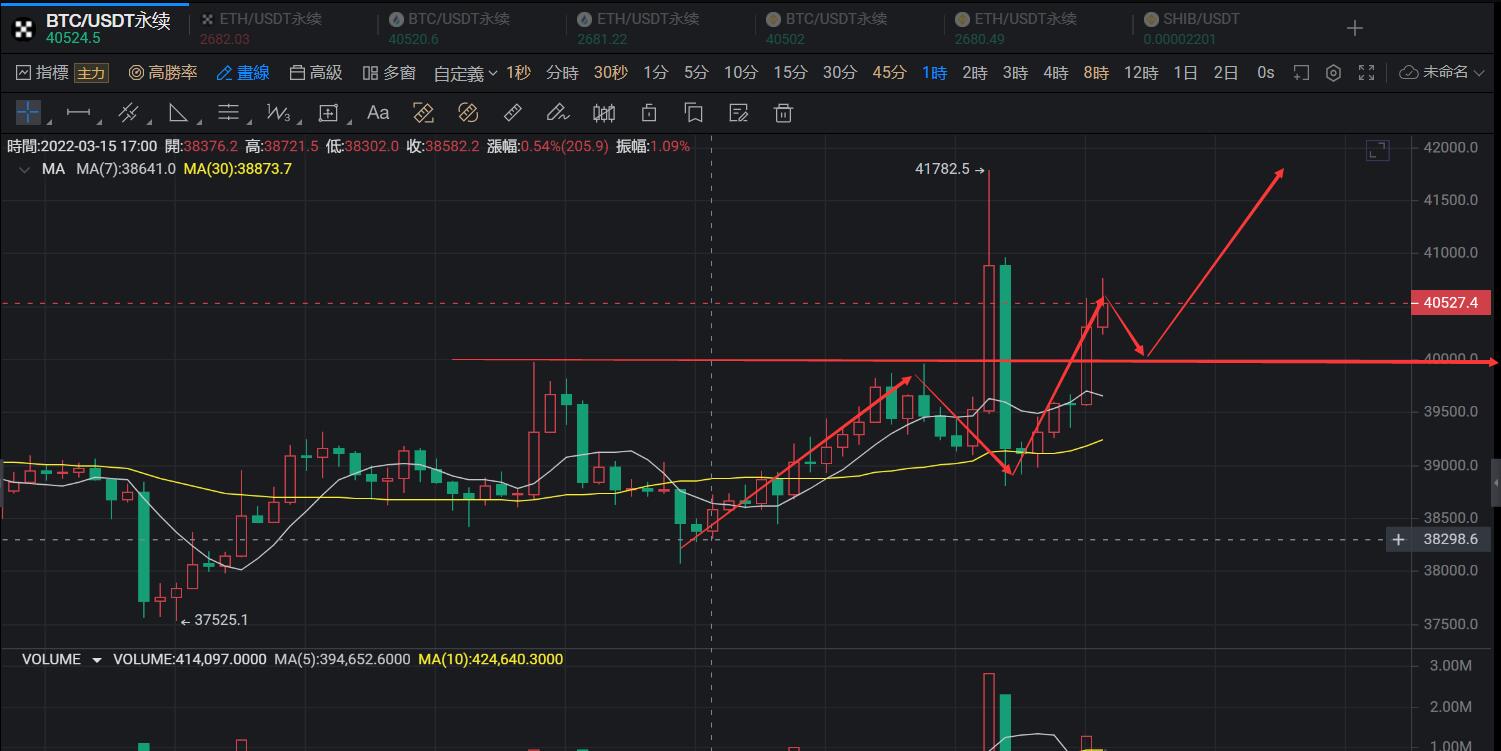Click the orange link-shaped drawing icon
Viewport: 1501px width, 751px height.
tap(468, 112)
